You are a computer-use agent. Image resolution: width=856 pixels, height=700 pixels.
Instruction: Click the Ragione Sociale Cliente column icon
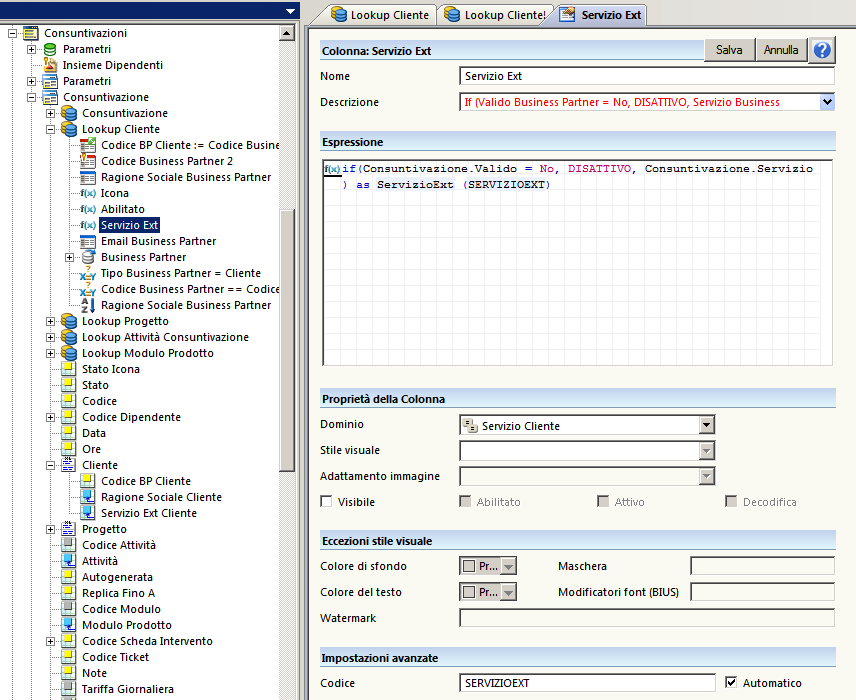(x=88, y=497)
